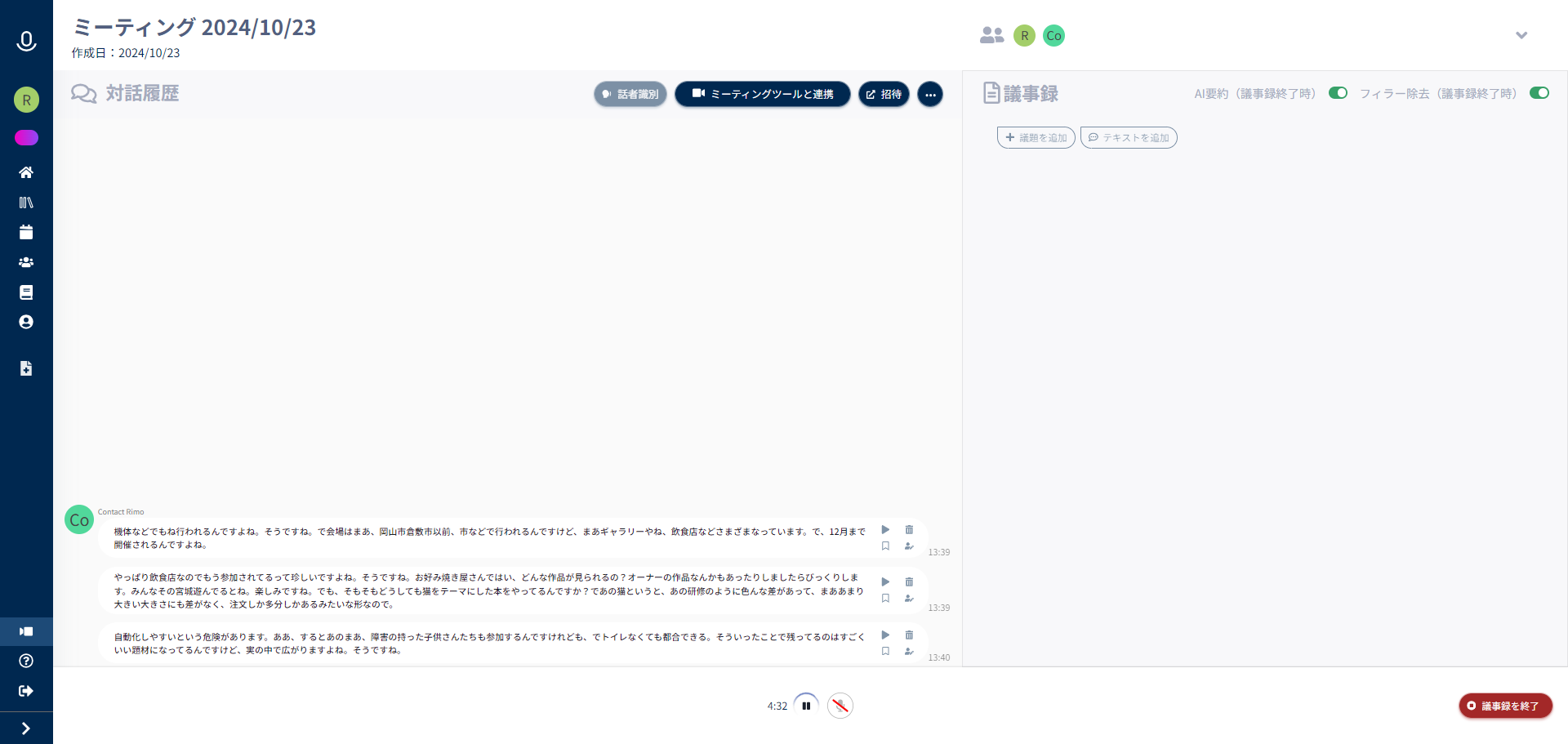Delete the first transcript message using its trash icon
The height and width of the screenshot is (744, 1568).
point(909,530)
